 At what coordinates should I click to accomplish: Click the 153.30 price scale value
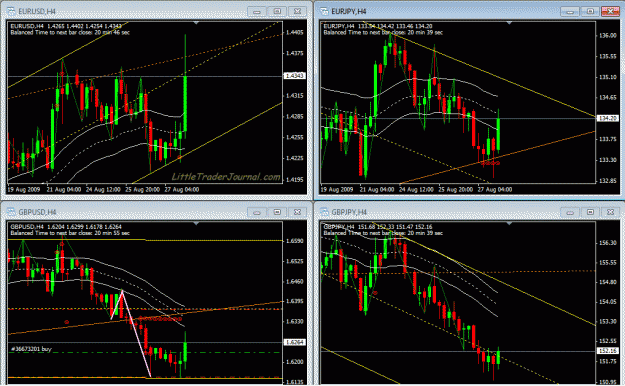coord(607,321)
